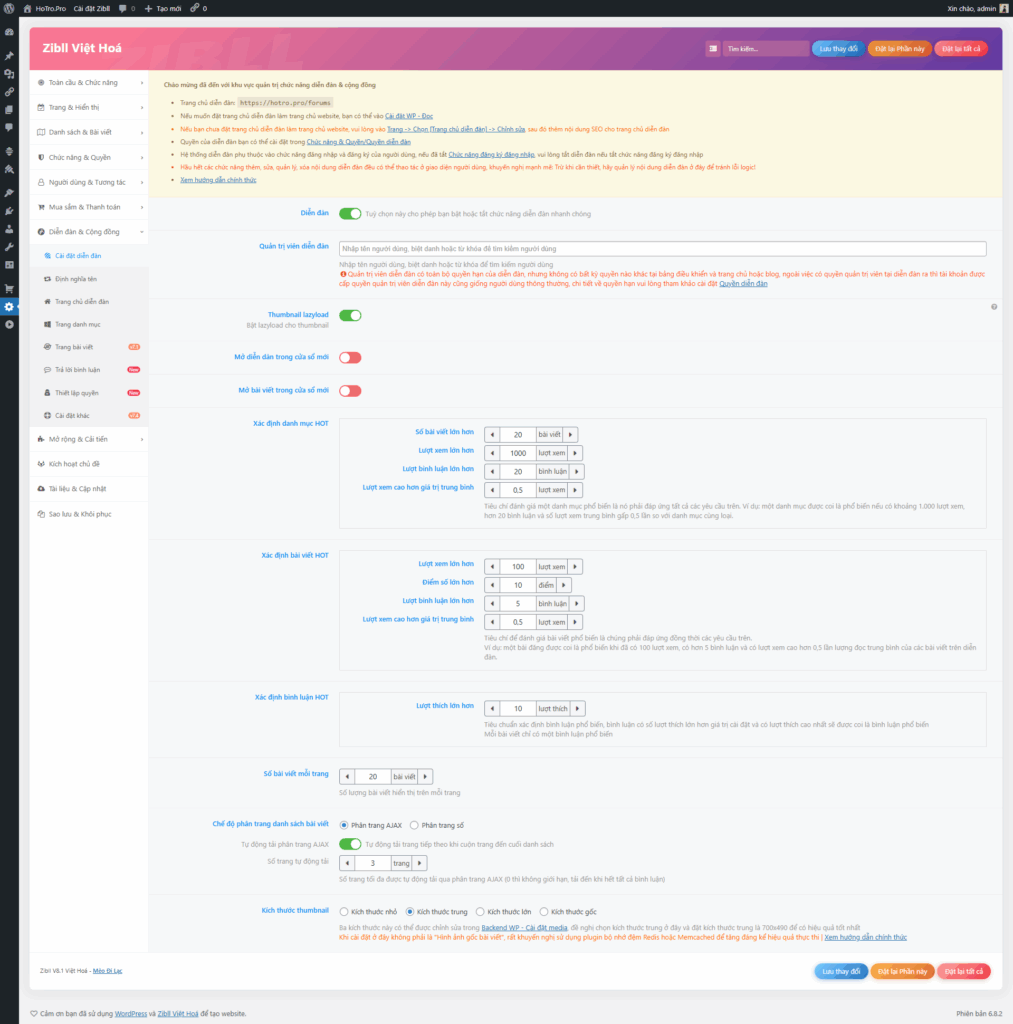Increase Số bài viết mỗi trang value
The width and height of the screenshot is (1013, 1024).
click(x=425, y=776)
